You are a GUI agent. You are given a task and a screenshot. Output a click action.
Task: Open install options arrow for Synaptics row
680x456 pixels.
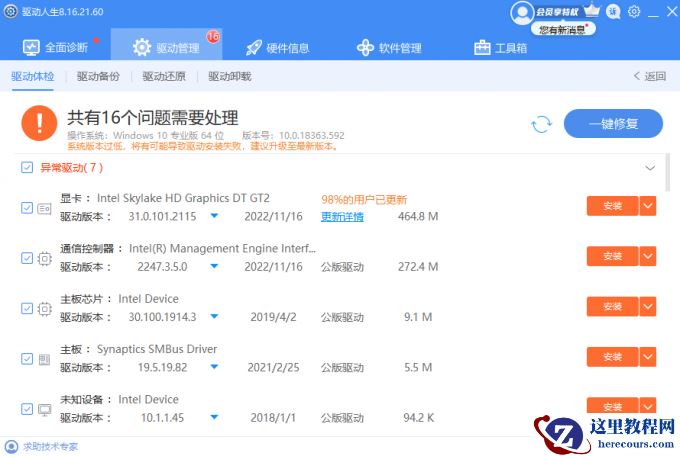coord(648,357)
